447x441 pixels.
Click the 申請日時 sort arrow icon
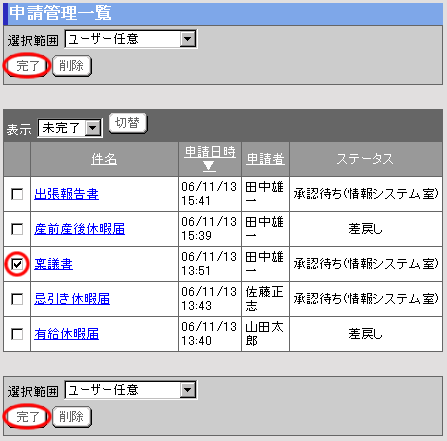(209, 166)
